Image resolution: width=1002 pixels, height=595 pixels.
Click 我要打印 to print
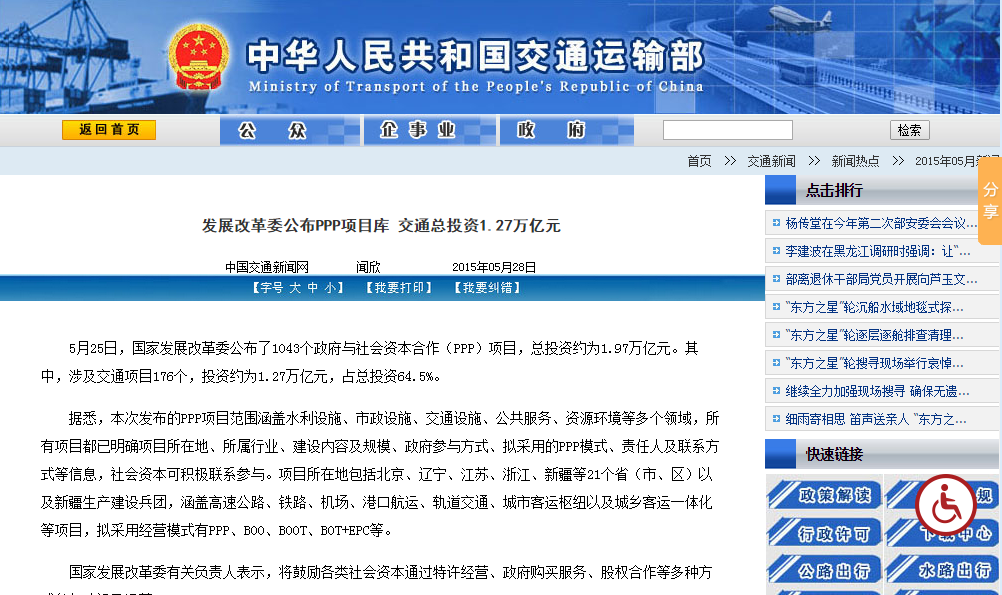click(x=399, y=288)
